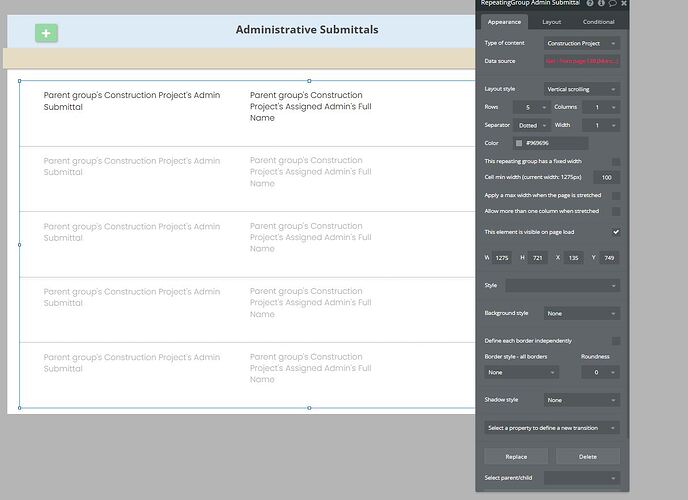This screenshot has height=500, width=688.
Task: Select first row Assigned Admin's Full Name text
Action: tap(311, 106)
